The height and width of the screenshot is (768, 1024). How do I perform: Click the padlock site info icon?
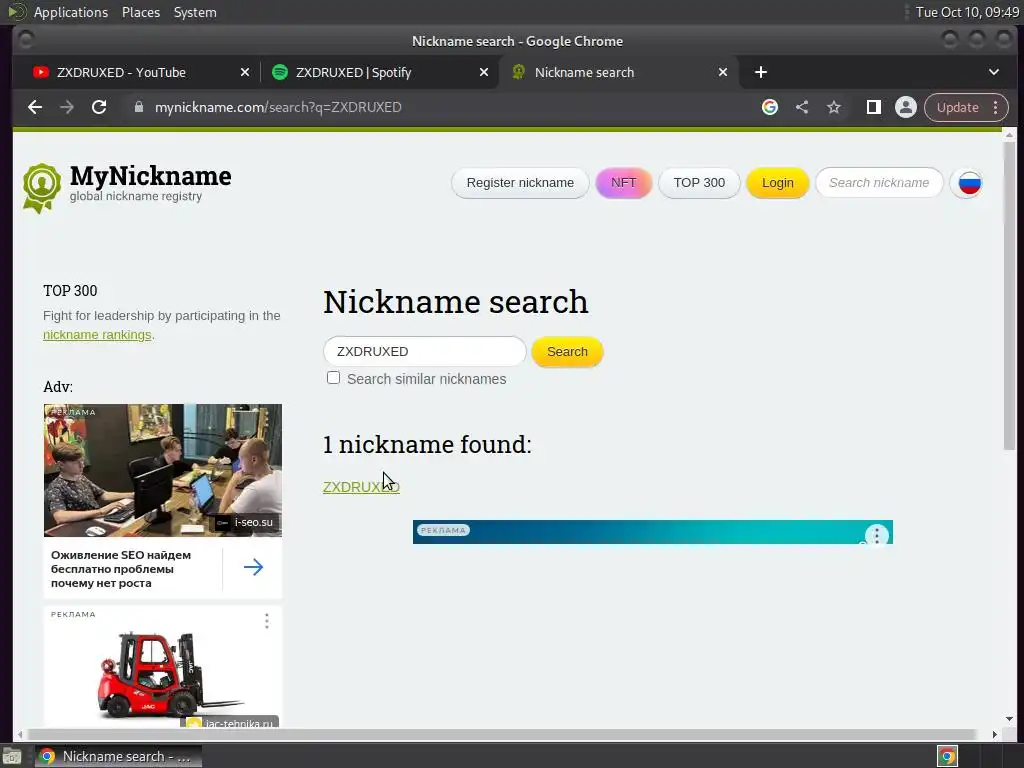[138, 107]
